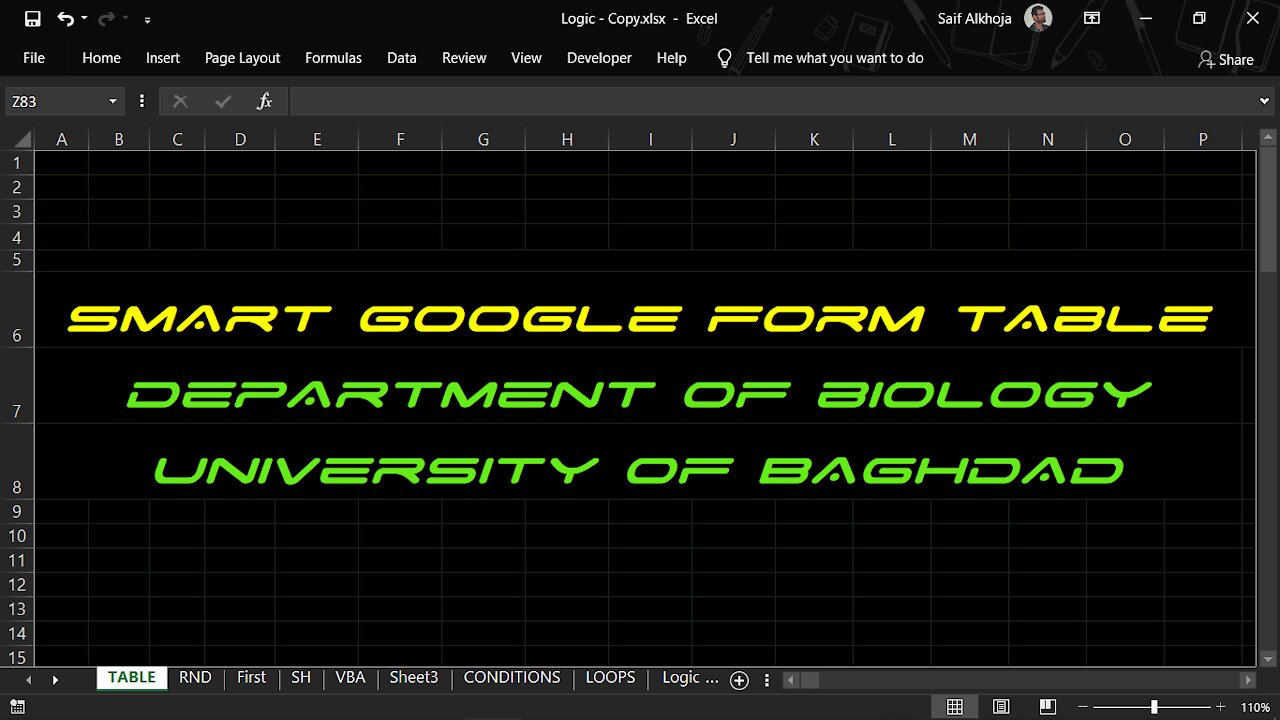Click the macro recording icon in status bar
Viewport: 1280px width, 720px height.
17,707
